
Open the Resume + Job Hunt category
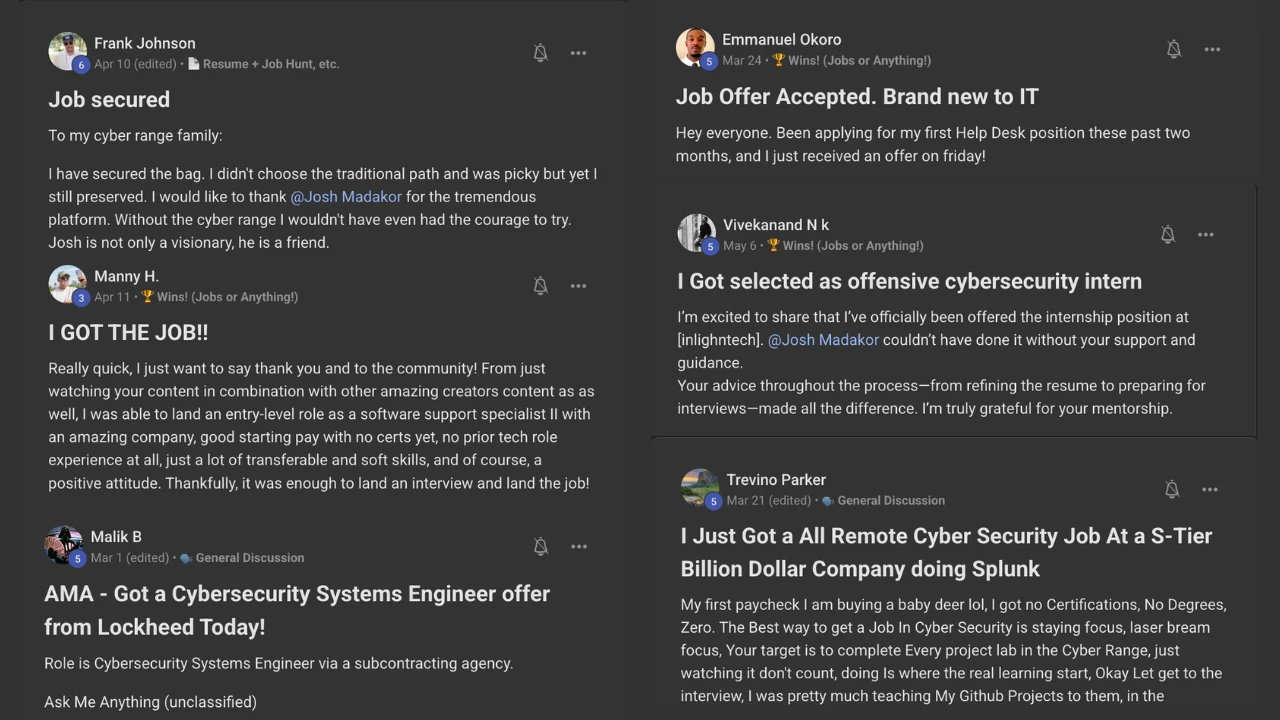(x=270, y=64)
